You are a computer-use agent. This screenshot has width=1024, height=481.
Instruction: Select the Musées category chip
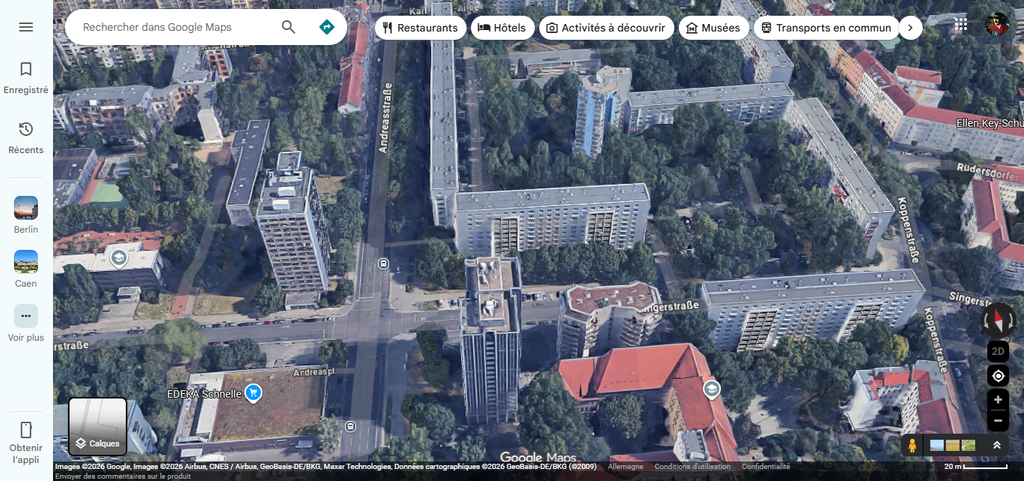tap(714, 28)
